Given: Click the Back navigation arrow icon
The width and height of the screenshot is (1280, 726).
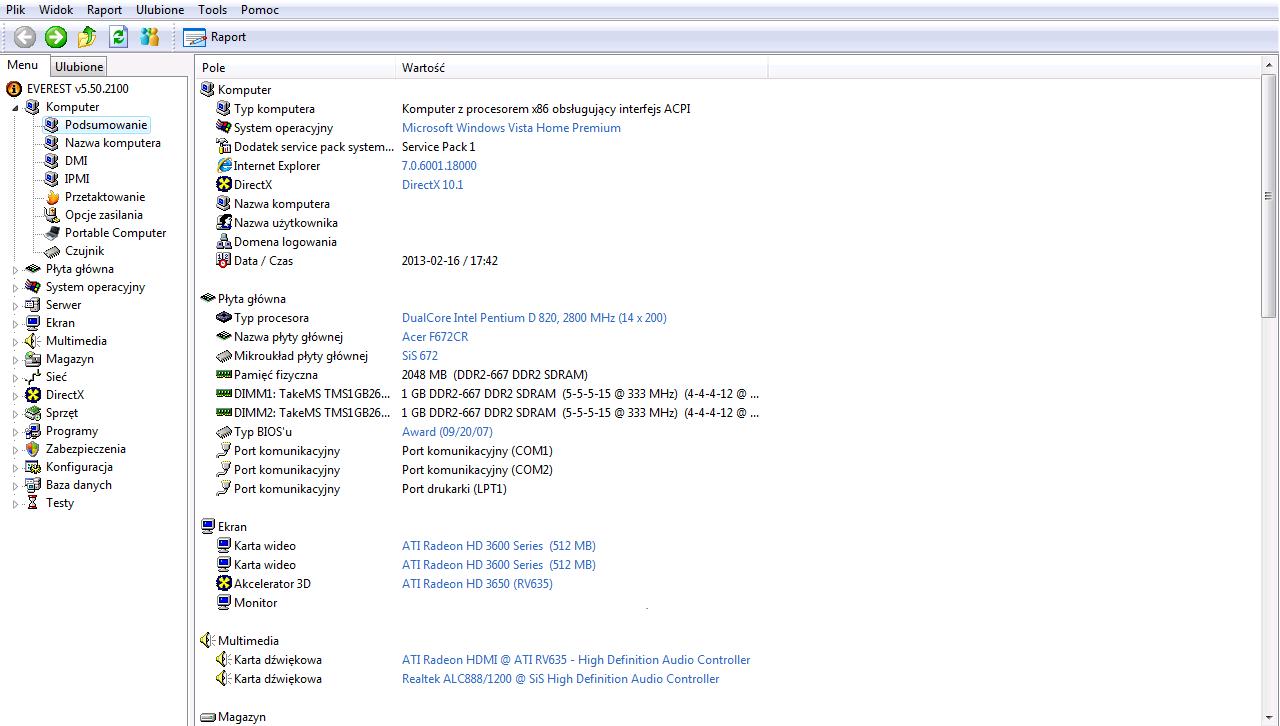Looking at the screenshot, I should (x=25, y=37).
